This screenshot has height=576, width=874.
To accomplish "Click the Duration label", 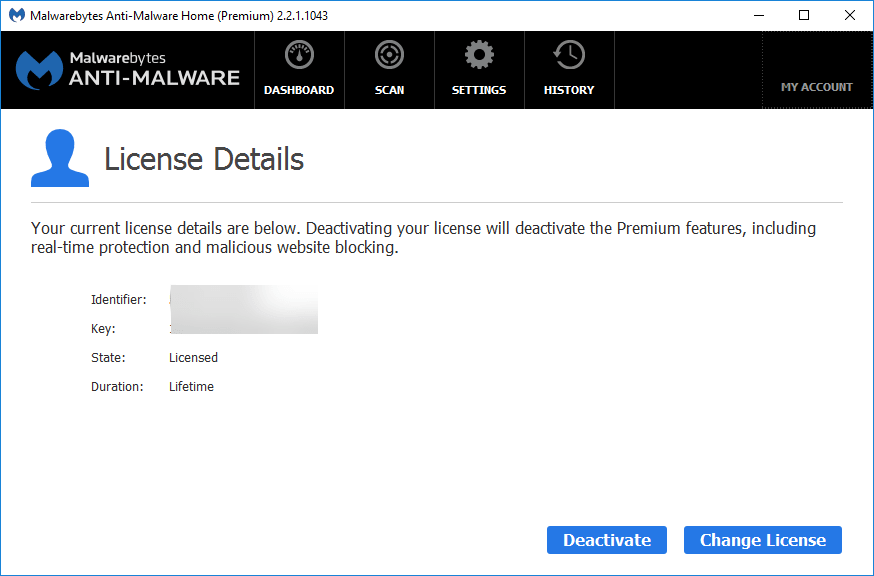I will pos(117,386).
